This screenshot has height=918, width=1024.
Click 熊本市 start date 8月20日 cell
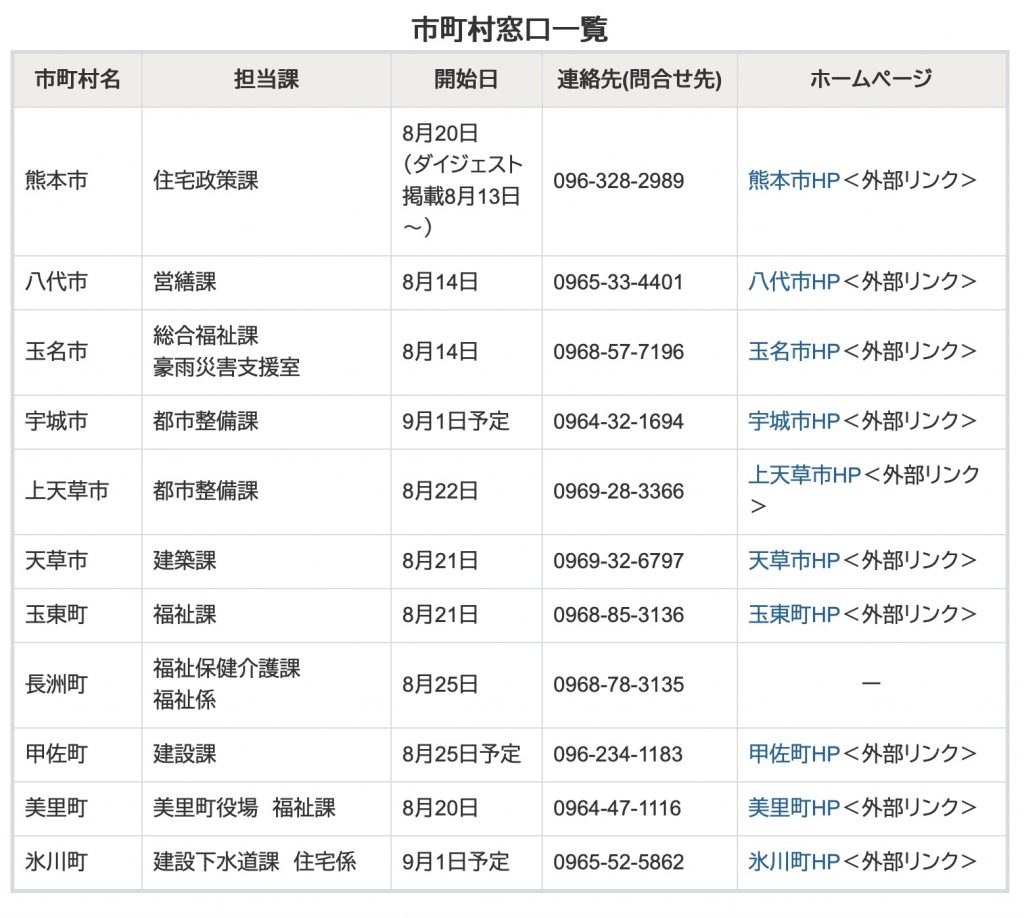tap(466, 182)
